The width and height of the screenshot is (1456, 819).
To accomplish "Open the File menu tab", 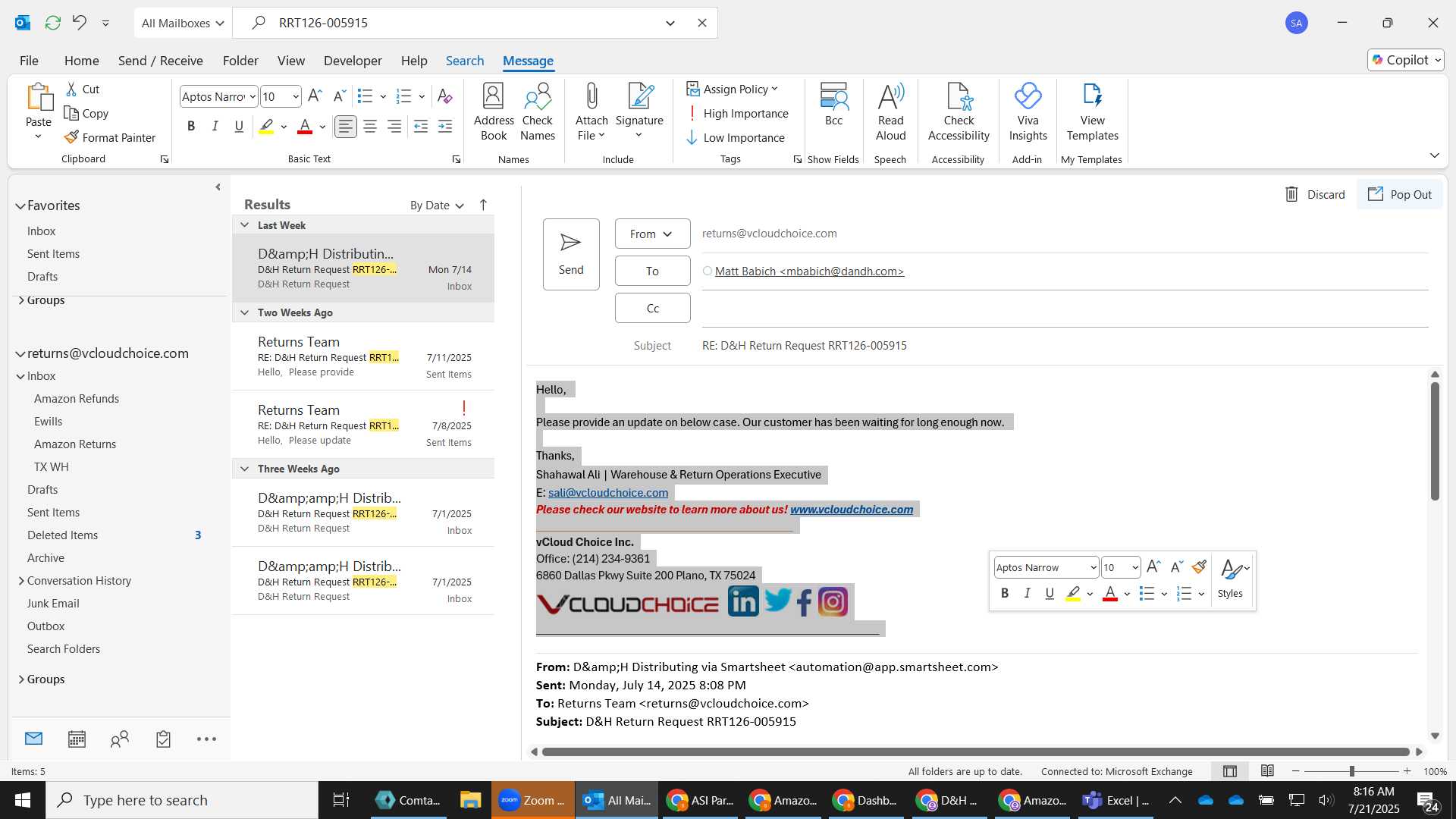I will [29, 61].
